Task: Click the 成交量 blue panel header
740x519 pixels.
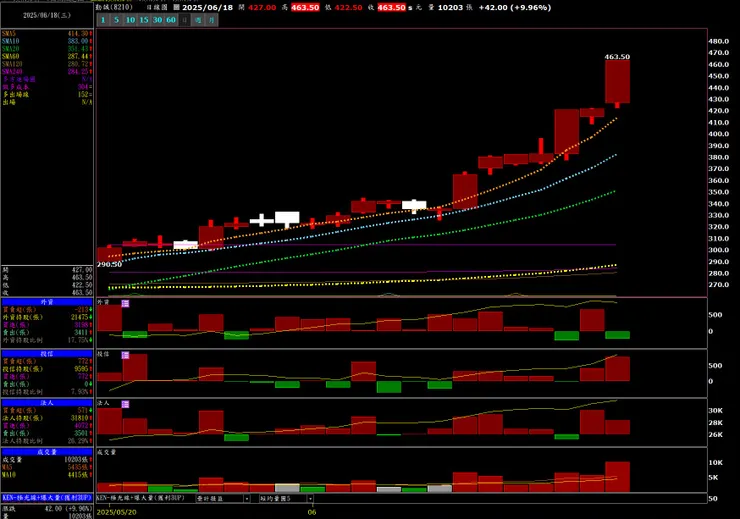Action: tap(47, 452)
